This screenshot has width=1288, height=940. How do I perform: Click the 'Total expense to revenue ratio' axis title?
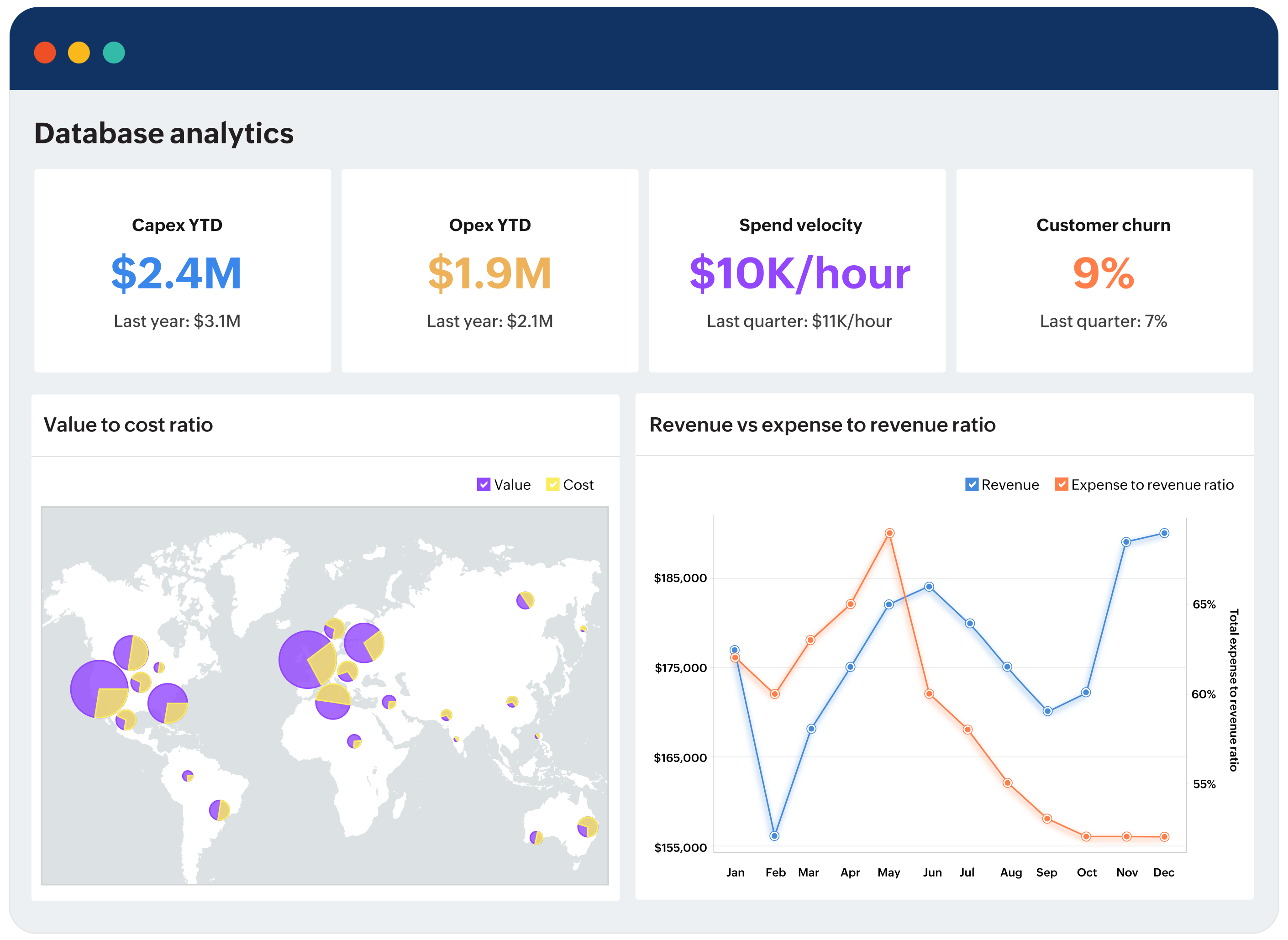point(1233,690)
